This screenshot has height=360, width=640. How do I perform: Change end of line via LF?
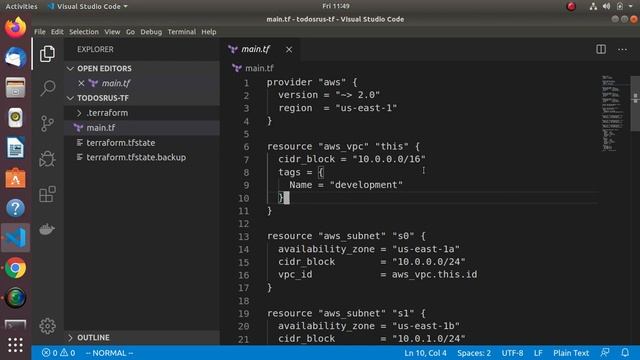click(538, 353)
